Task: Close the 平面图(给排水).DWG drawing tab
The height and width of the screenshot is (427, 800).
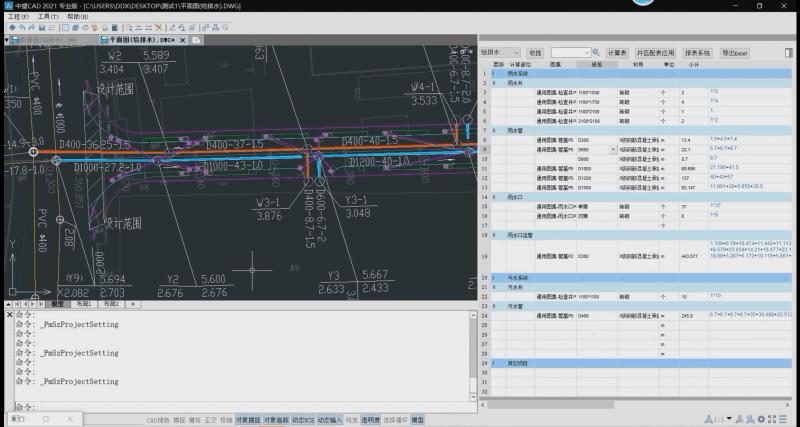Action: point(182,40)
